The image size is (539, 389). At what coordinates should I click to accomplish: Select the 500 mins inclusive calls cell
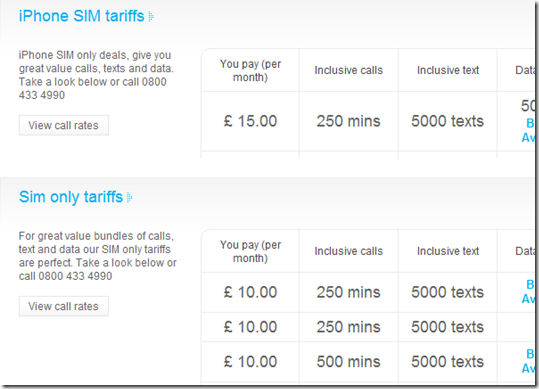[x=349, y=362]
